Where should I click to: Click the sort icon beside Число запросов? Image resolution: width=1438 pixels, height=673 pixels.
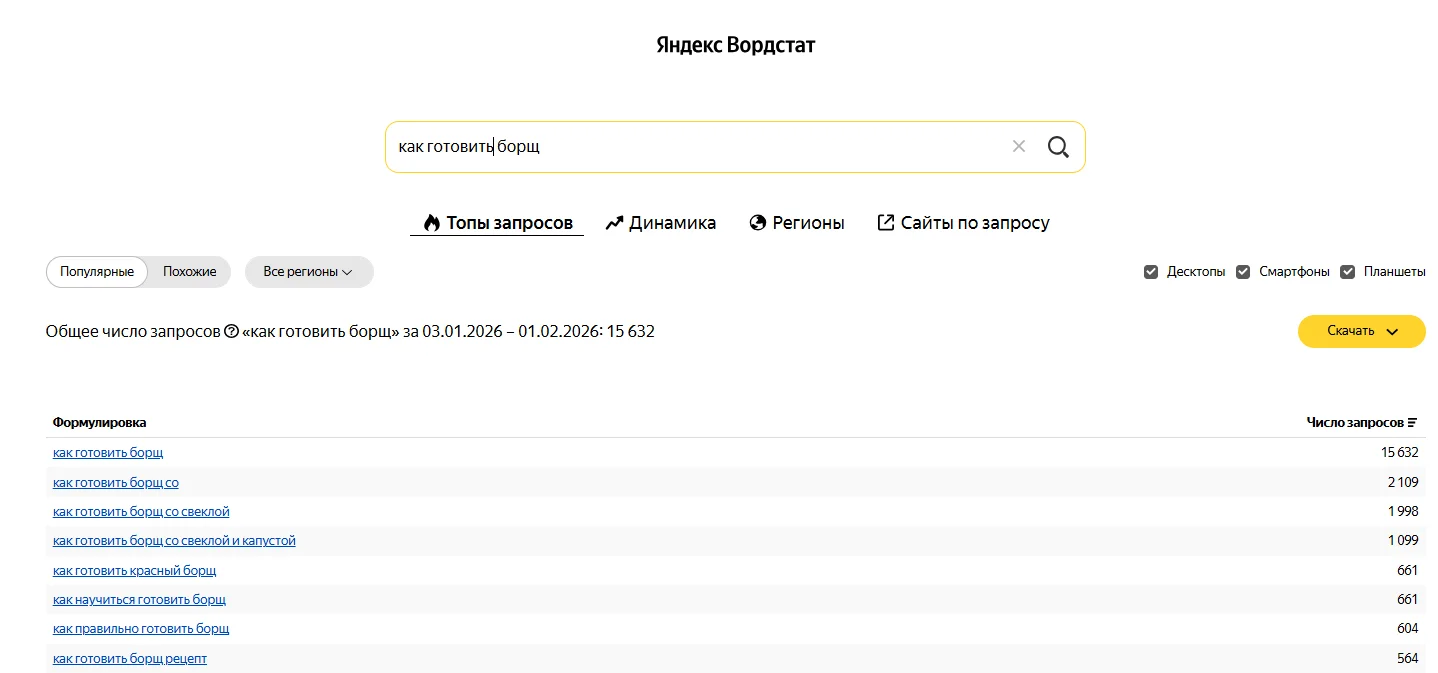[x=1412, y=423]
